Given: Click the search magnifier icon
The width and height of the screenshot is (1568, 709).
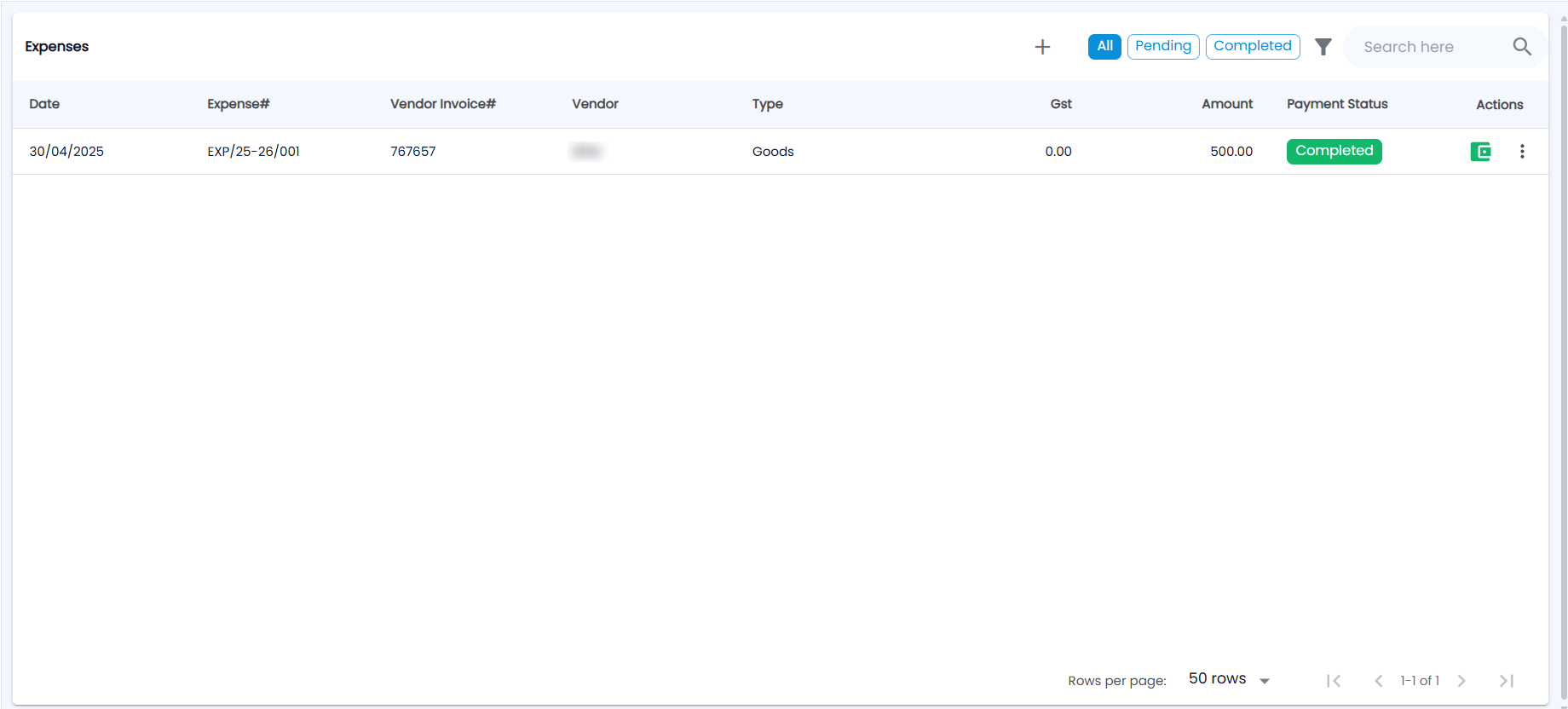Looking at the screenshot, I should point(1522,47).
